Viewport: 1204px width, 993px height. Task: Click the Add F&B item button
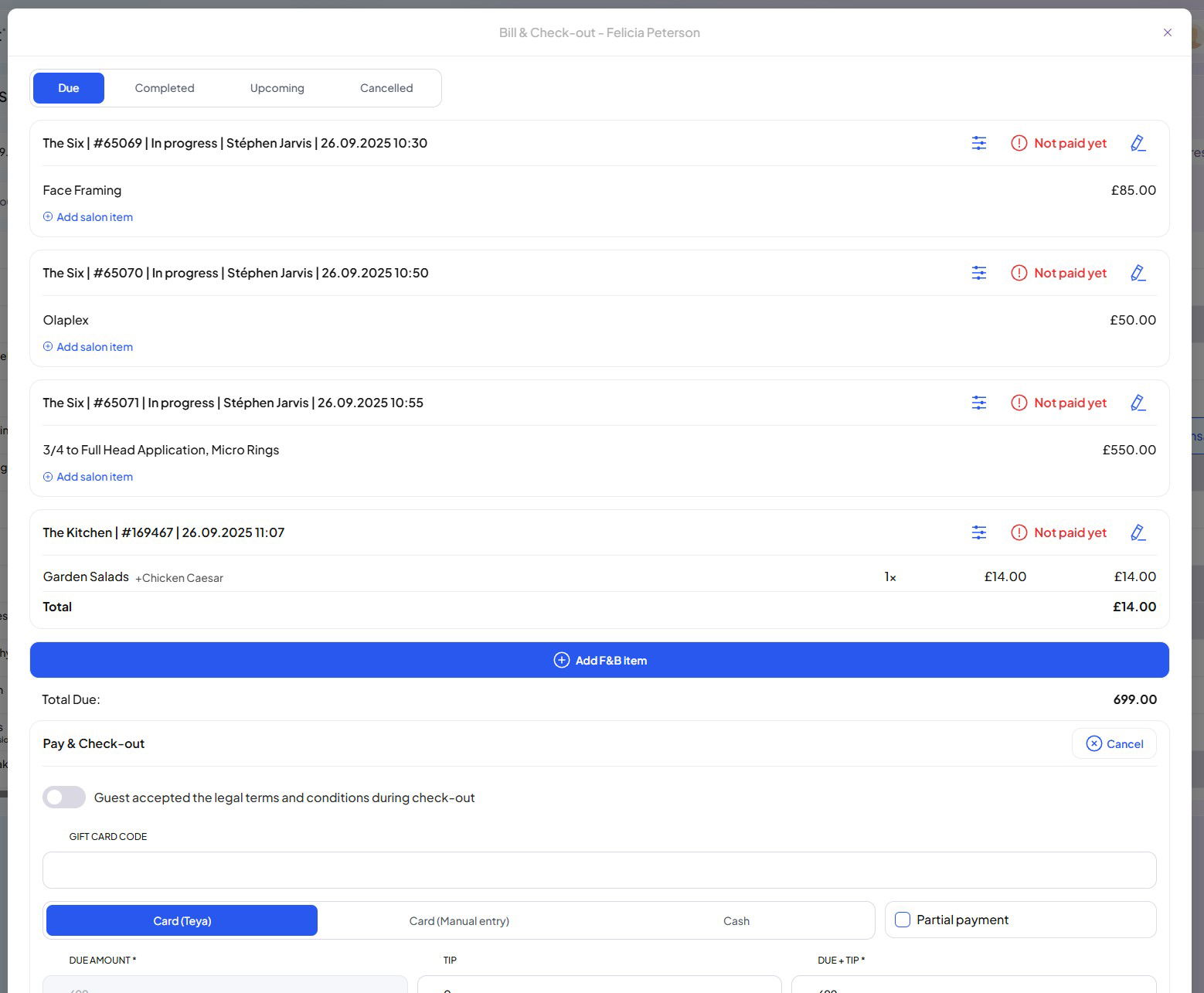click(x=600, y=660)
